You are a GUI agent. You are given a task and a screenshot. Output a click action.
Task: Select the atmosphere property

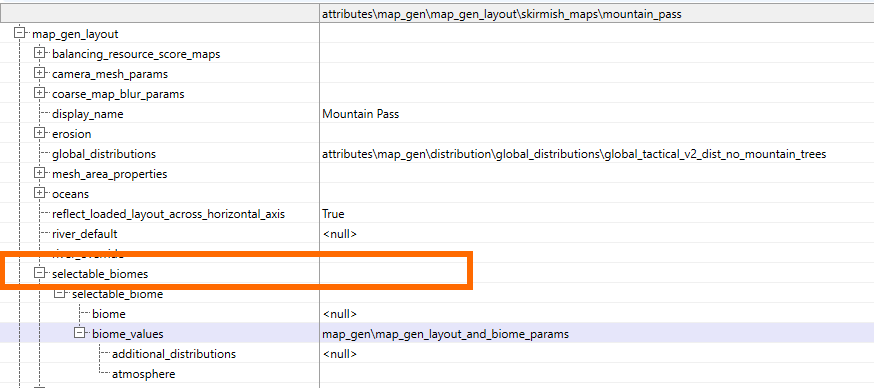pyautogui.click(x=143, y=374)
